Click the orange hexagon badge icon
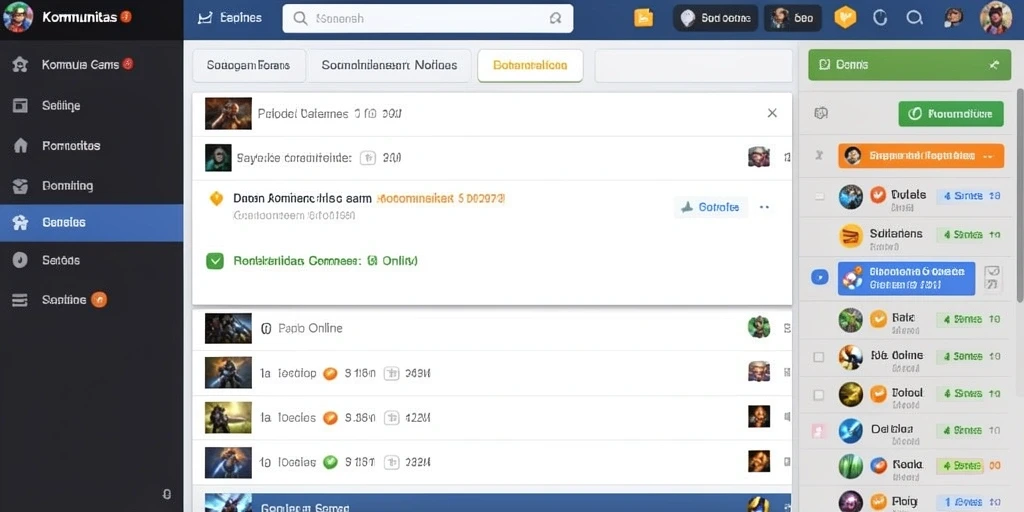Viewport: 1024px width, 512px height. pyautogui.click(x=845, y=18)
